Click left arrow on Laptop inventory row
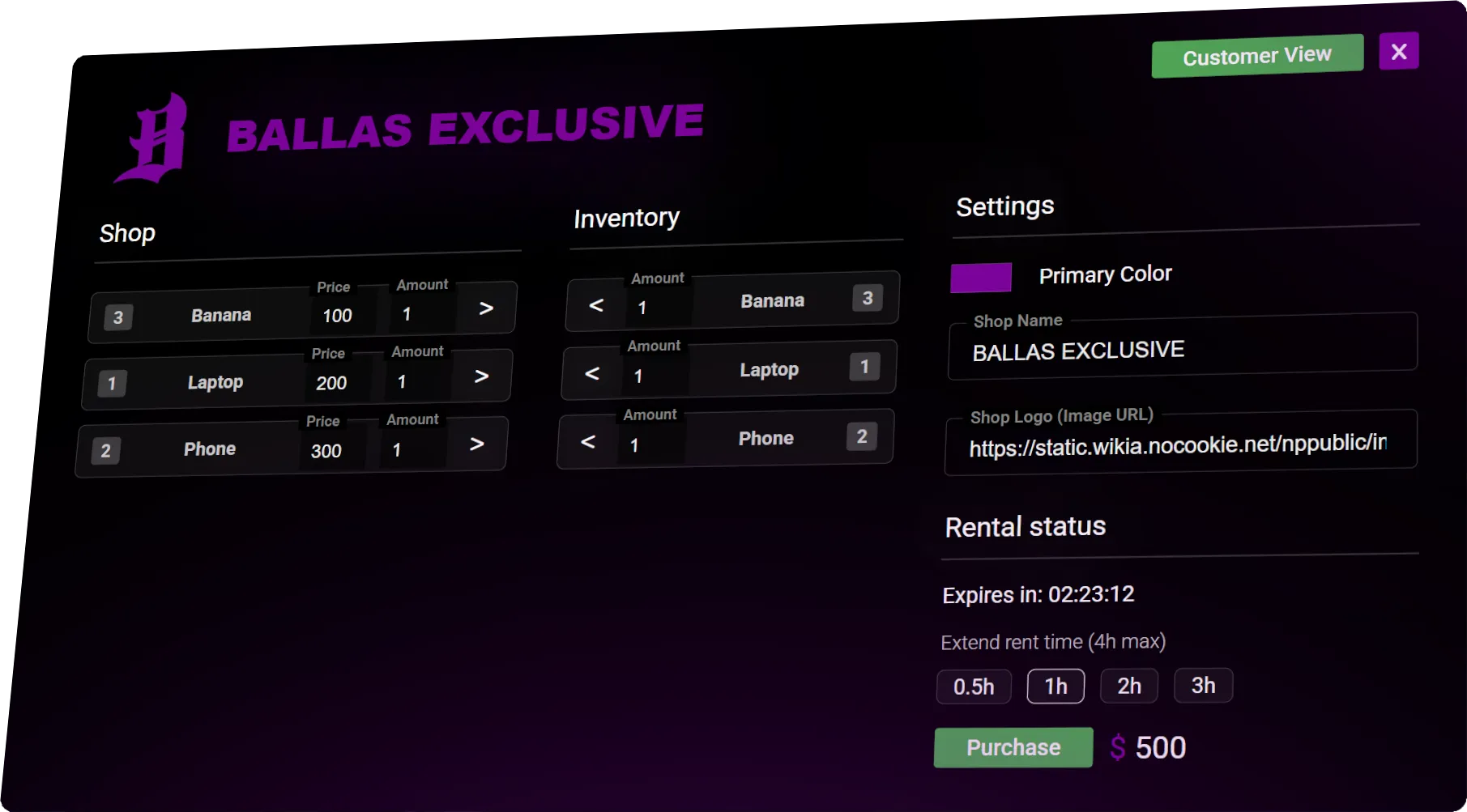The width and height of the screenshot is (1467, 812). point(592,373)
